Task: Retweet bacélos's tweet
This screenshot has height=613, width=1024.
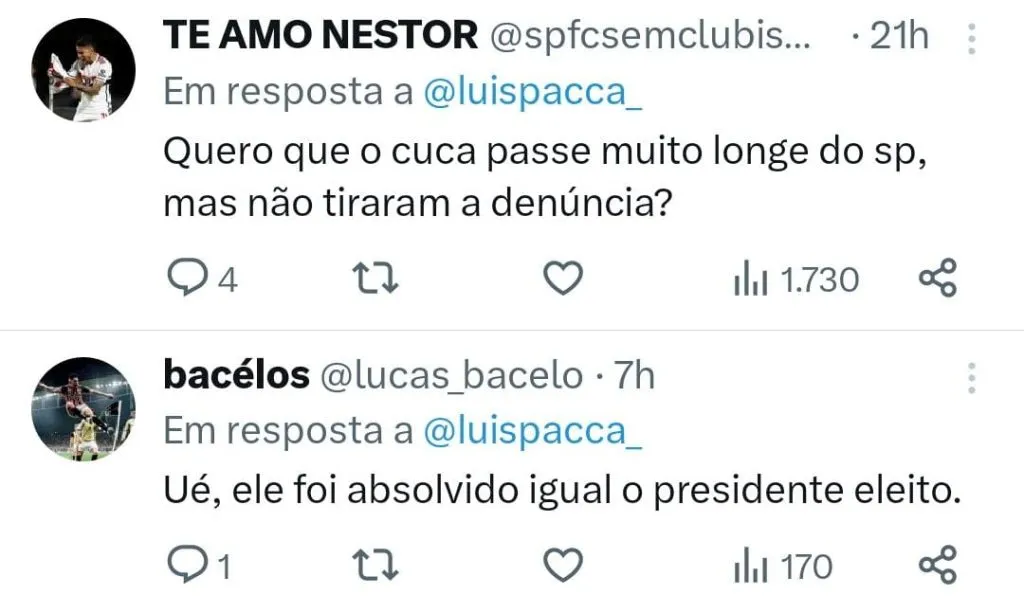Action: click(378, 567)
